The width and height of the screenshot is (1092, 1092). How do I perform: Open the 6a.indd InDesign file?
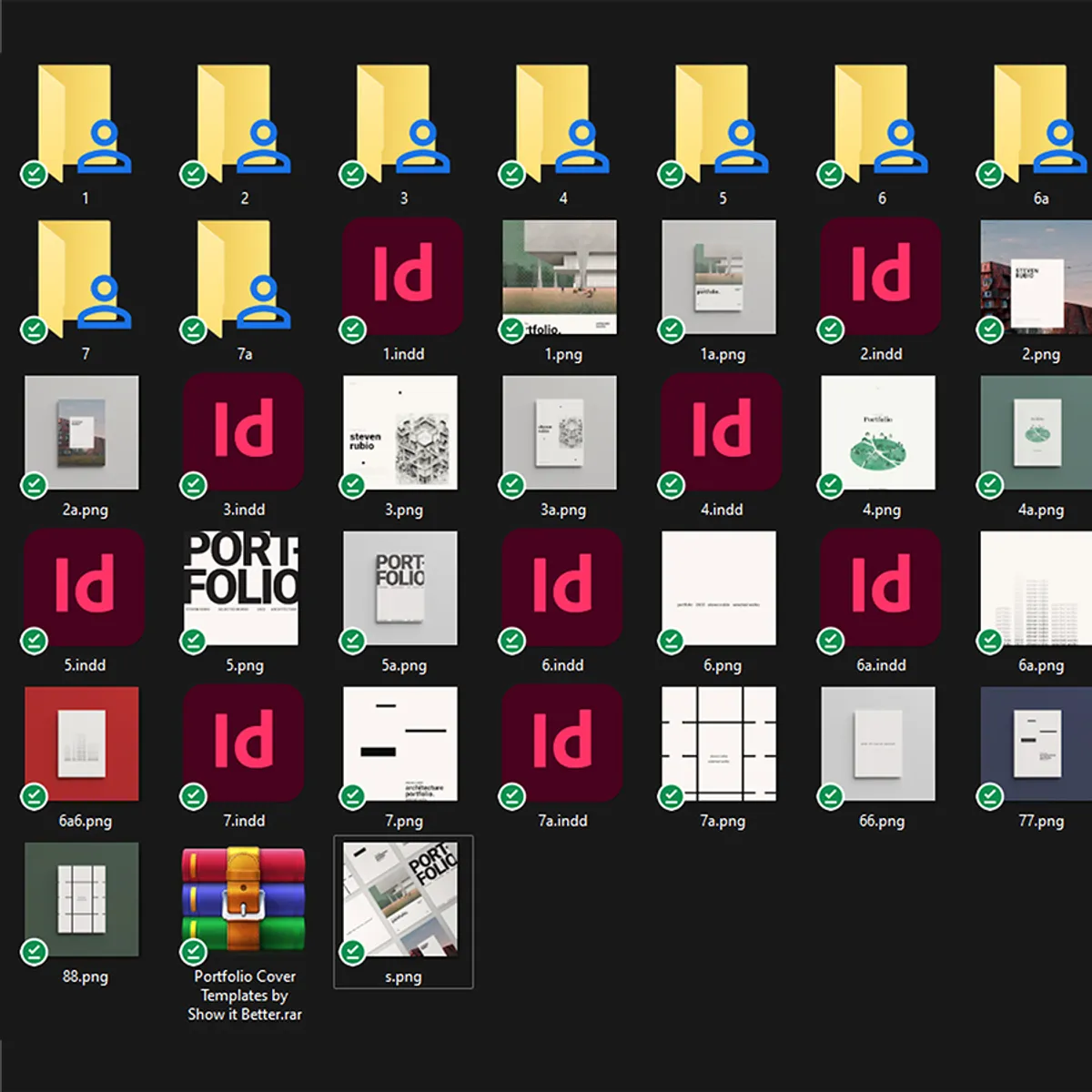point(879,587)
